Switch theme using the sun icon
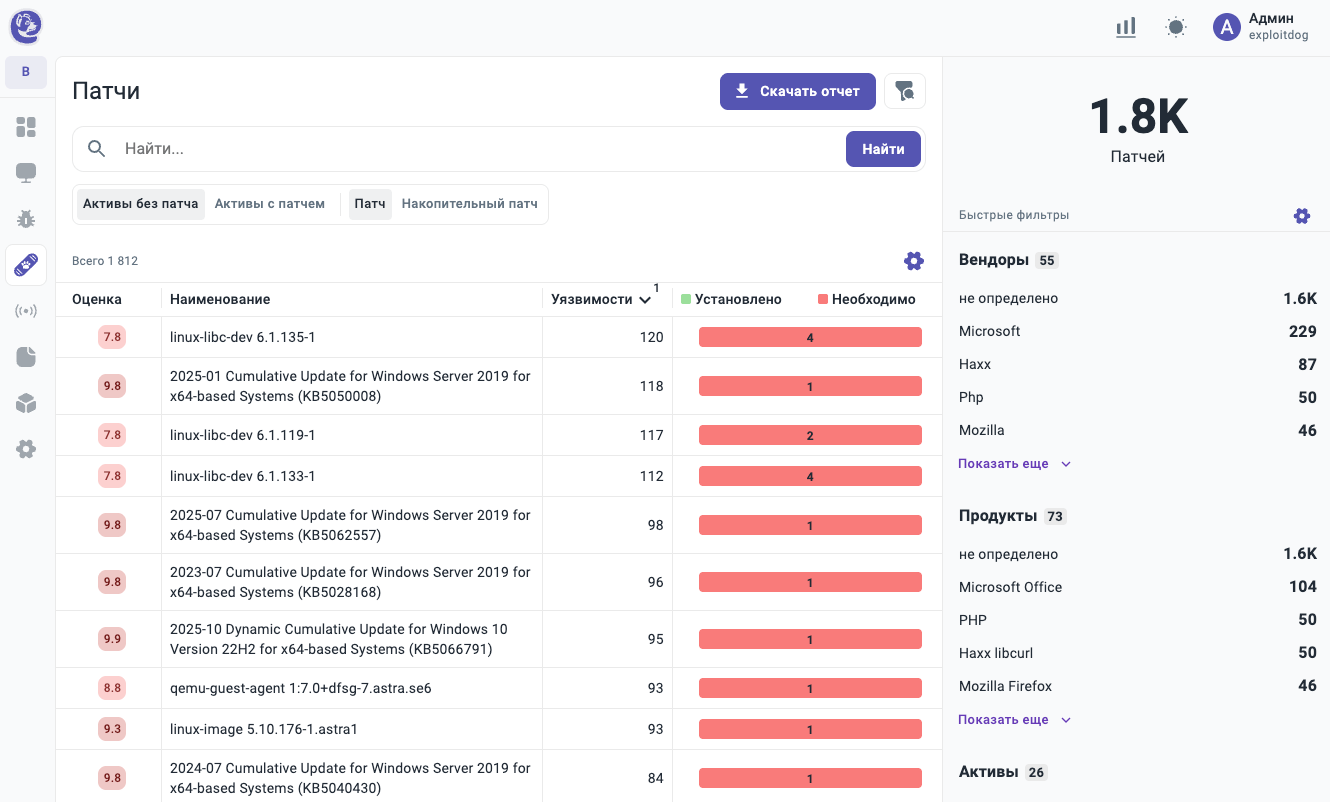The height and width of the screenshot is (802, 1330). point(1176,27)
